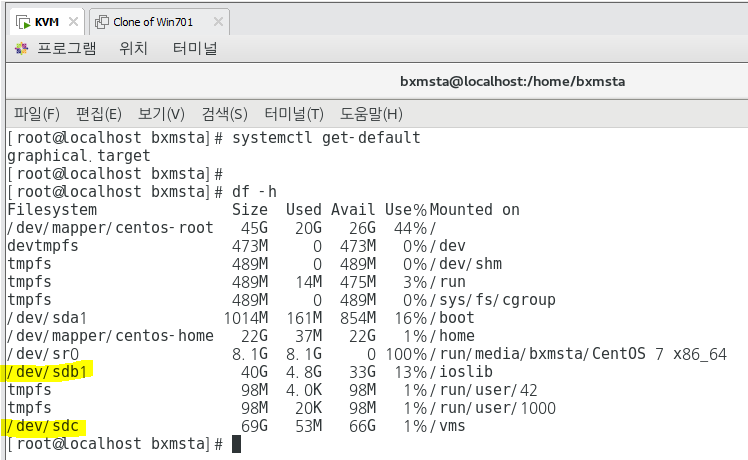Open the 편집(E) menu
This screenshot has width=748, height=460.
99,114
